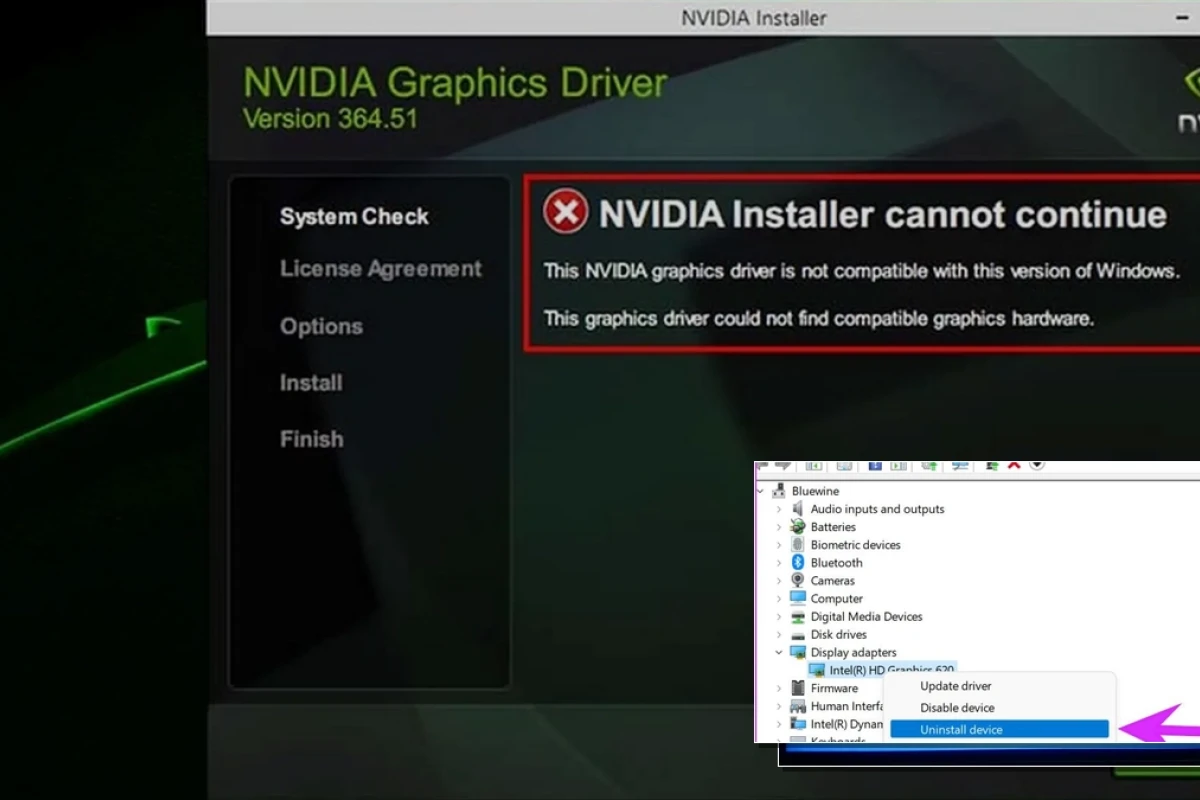Viewport: 1200px width, 800px height.
Task: Collapse the Bluewine root node
Action: [762, 491]
